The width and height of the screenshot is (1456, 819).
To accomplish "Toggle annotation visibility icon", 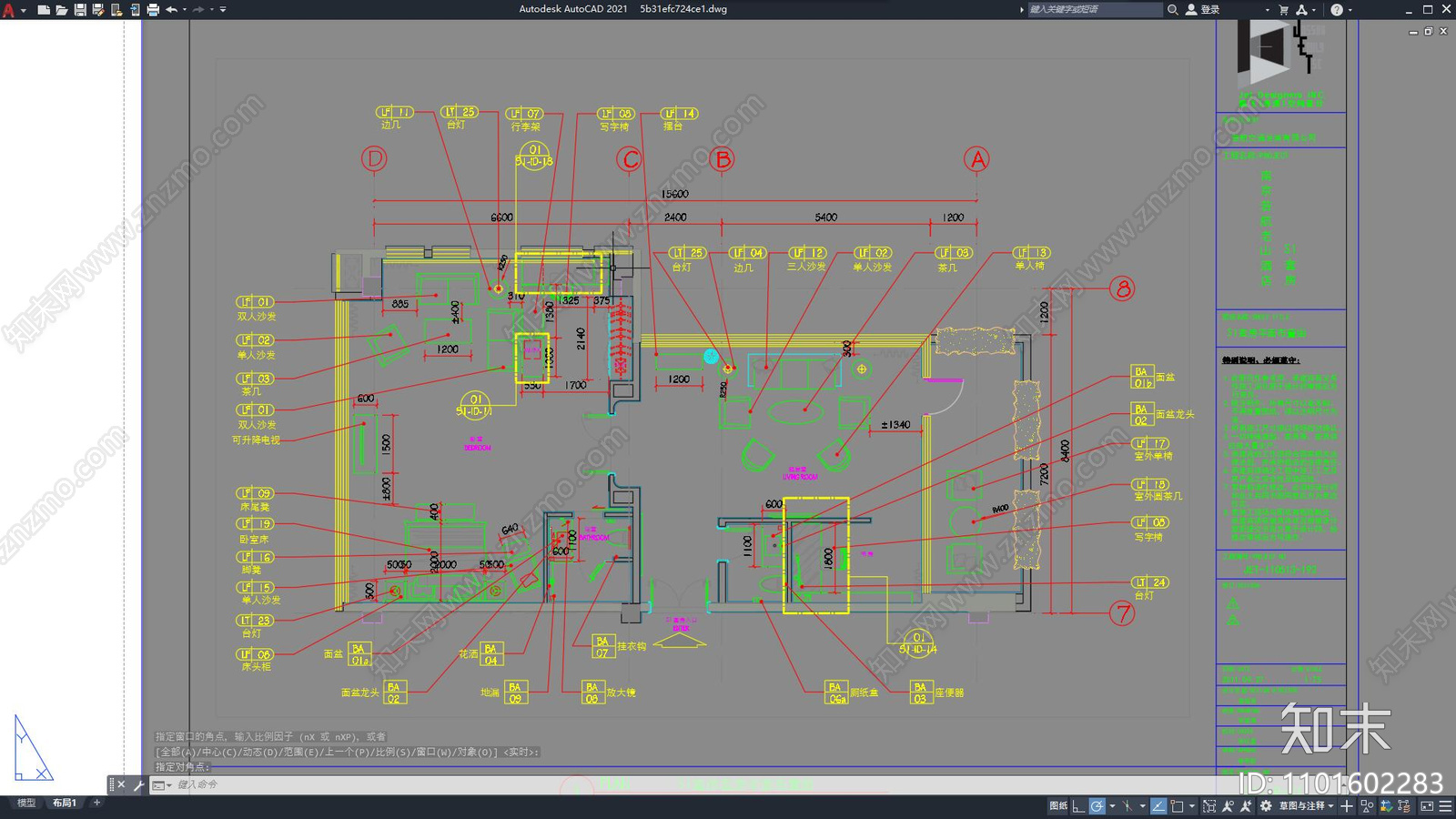I will pyautogui.click(x=1228, y=806).
